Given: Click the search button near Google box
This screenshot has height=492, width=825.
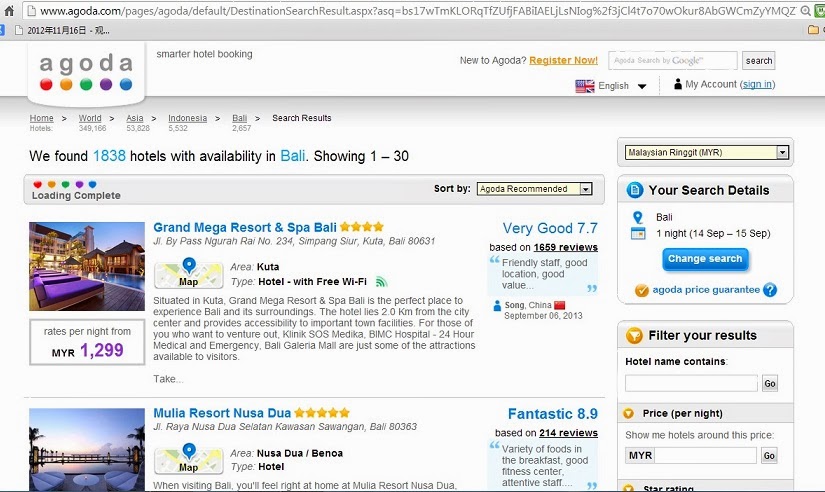Looking at the screenshot, I should [x=759, y=61].
